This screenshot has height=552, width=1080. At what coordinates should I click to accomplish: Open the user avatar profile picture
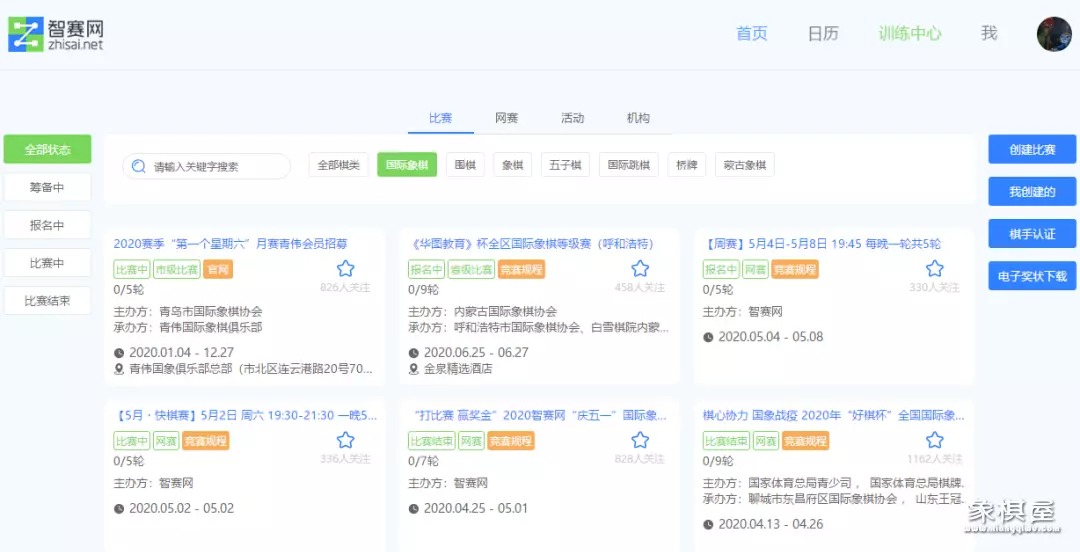(x=1053, y=34)
